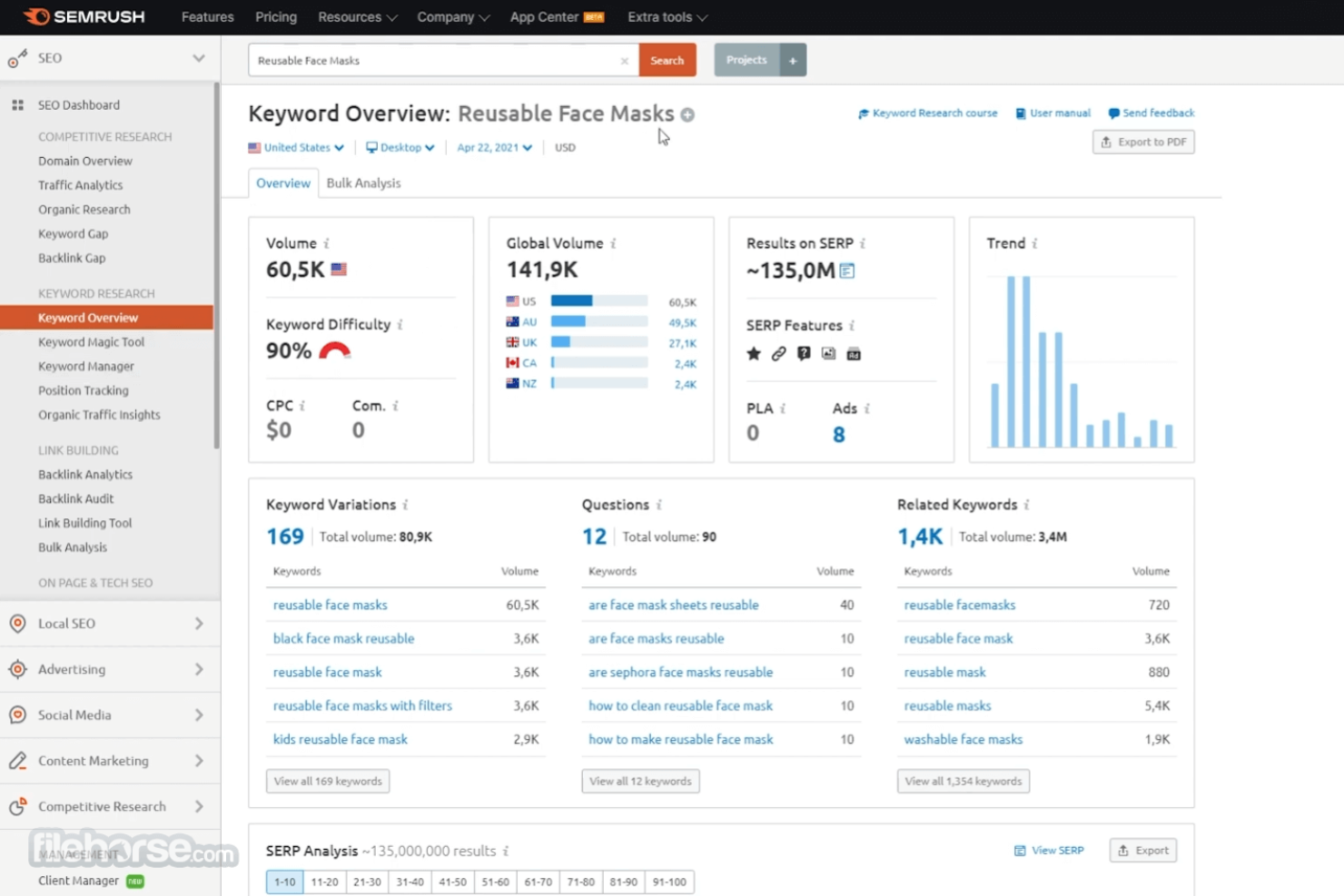
Task: Click the link SERP feature icon
Action: (778, 354)
